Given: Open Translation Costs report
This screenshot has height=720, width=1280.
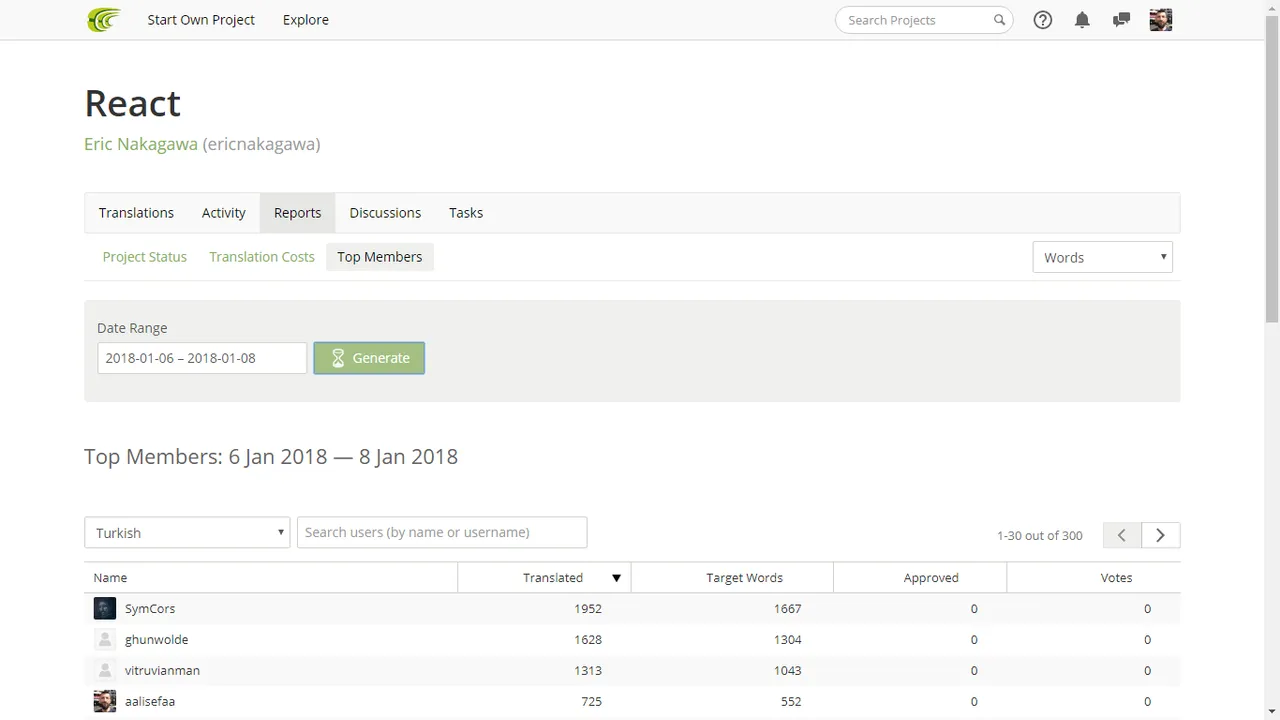Looking at the screenshot, I should [x=262, y=257].
